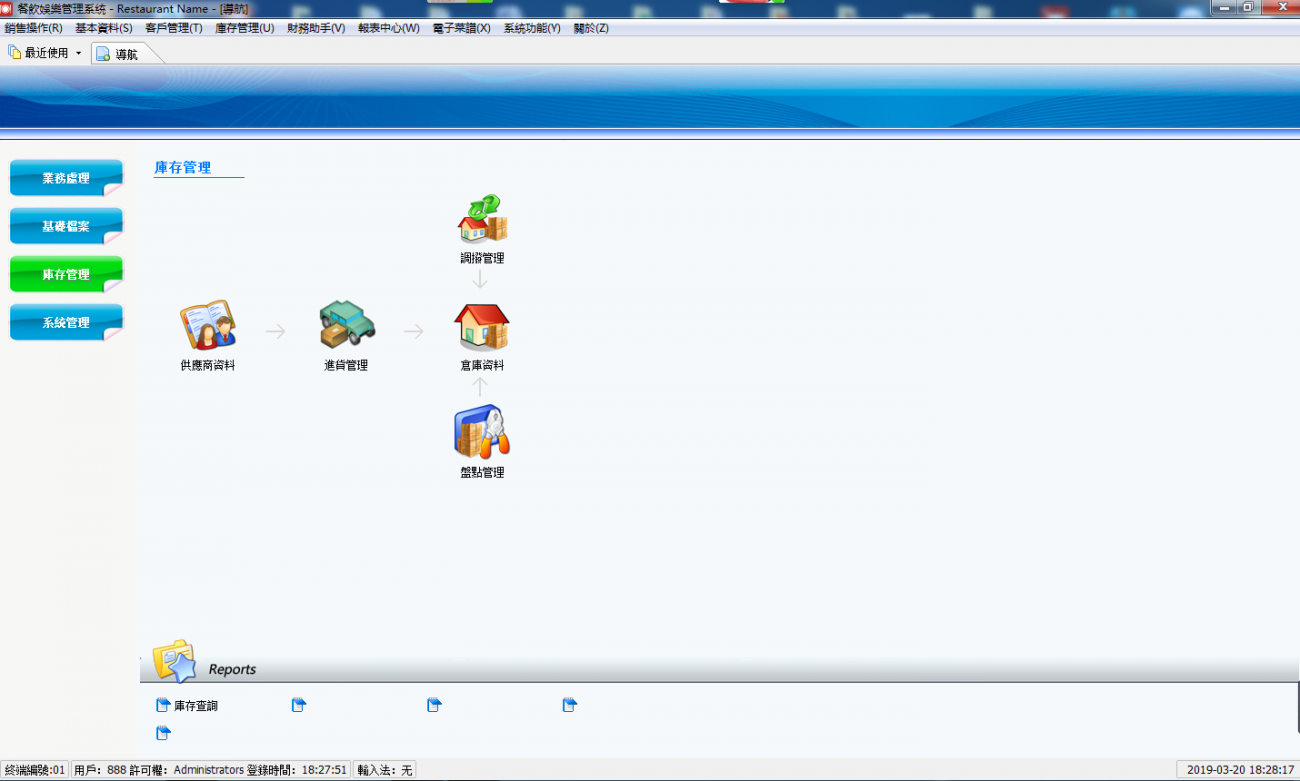Image resolution: width=1300 pixels, height=781 pixels.
Task: Click the 導航 tab page icon
Action: coord(103,54)
